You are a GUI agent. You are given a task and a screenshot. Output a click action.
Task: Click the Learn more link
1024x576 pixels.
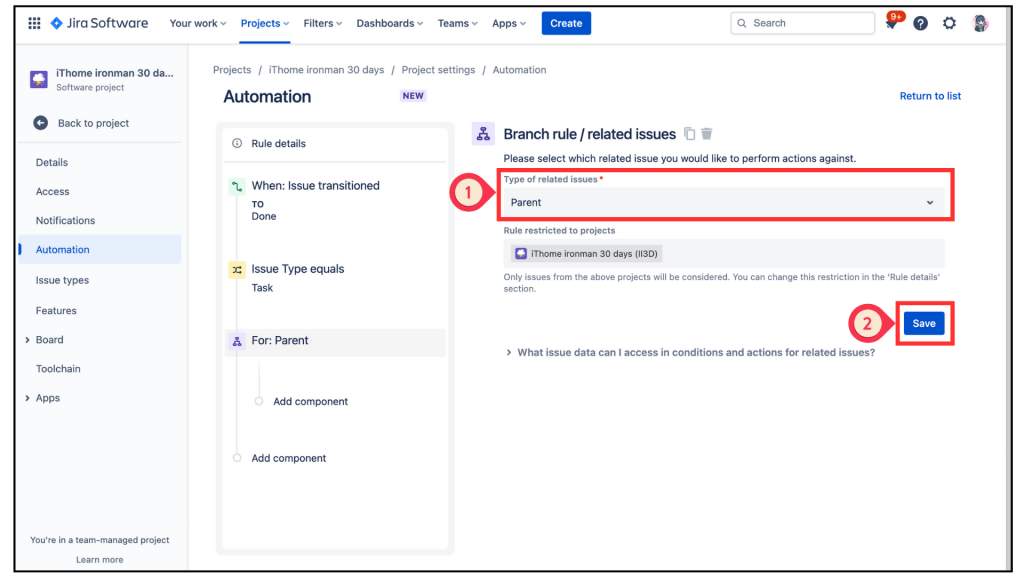pyautogui.click(x=99, y=560)
